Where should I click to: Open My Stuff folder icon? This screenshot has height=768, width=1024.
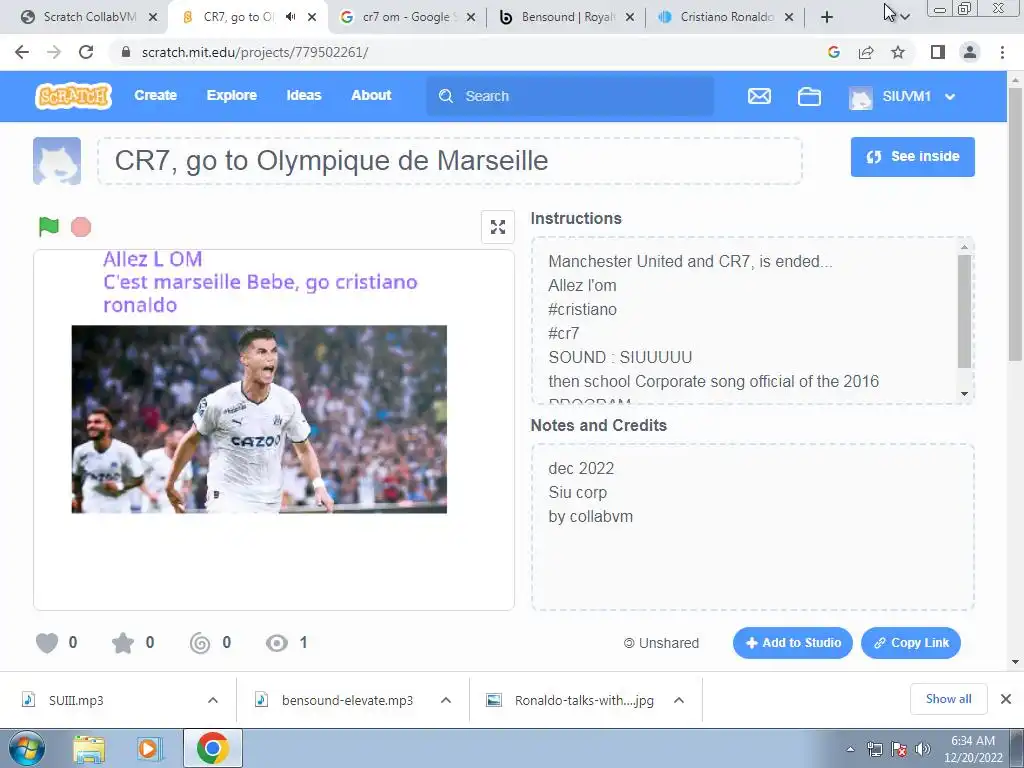pos(809,97)
